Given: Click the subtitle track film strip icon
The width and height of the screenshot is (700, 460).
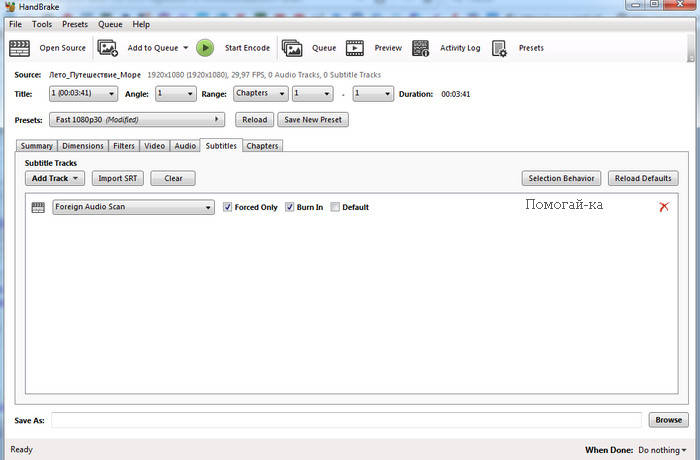Looking at the screenshot, I should point(38,207).
